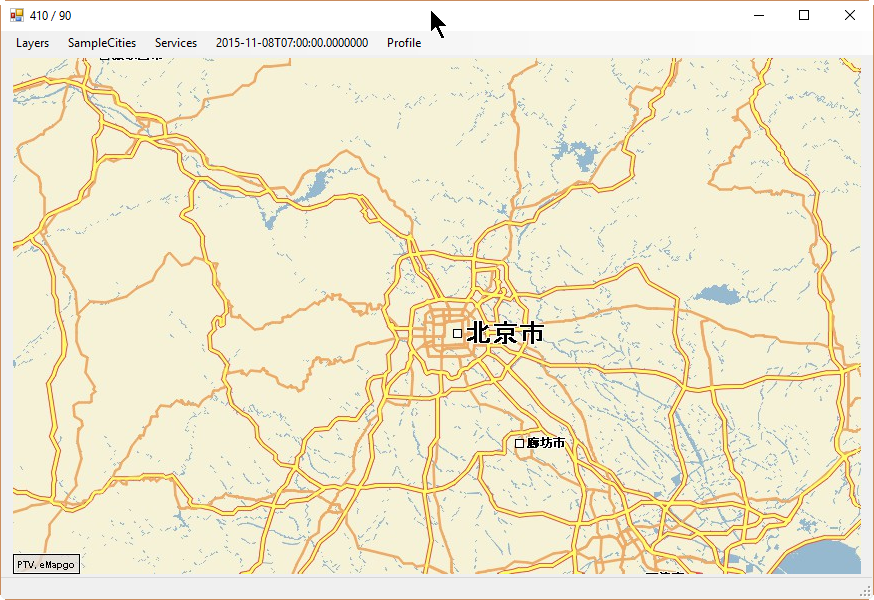This screenshot has height=600, width=874.
Task: Click the application icon in title bar
Action: [17, 15]
